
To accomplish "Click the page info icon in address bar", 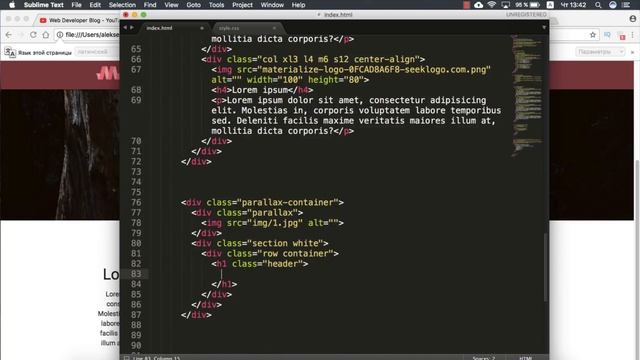I will 60,35.
